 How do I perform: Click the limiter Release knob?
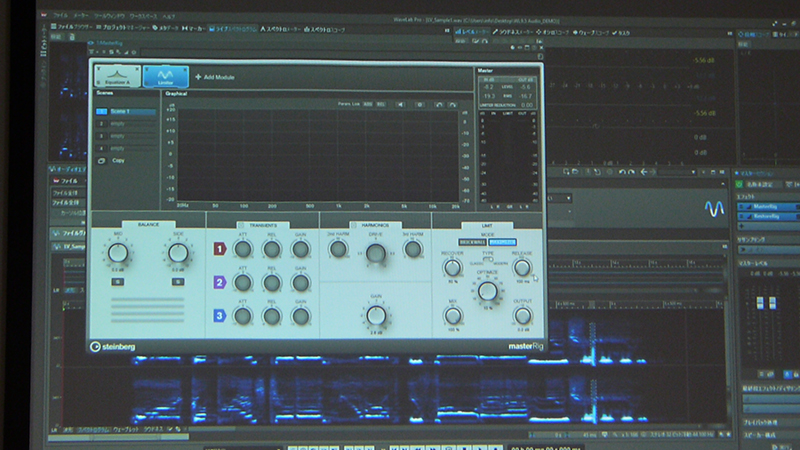click(x=521, y=268)
